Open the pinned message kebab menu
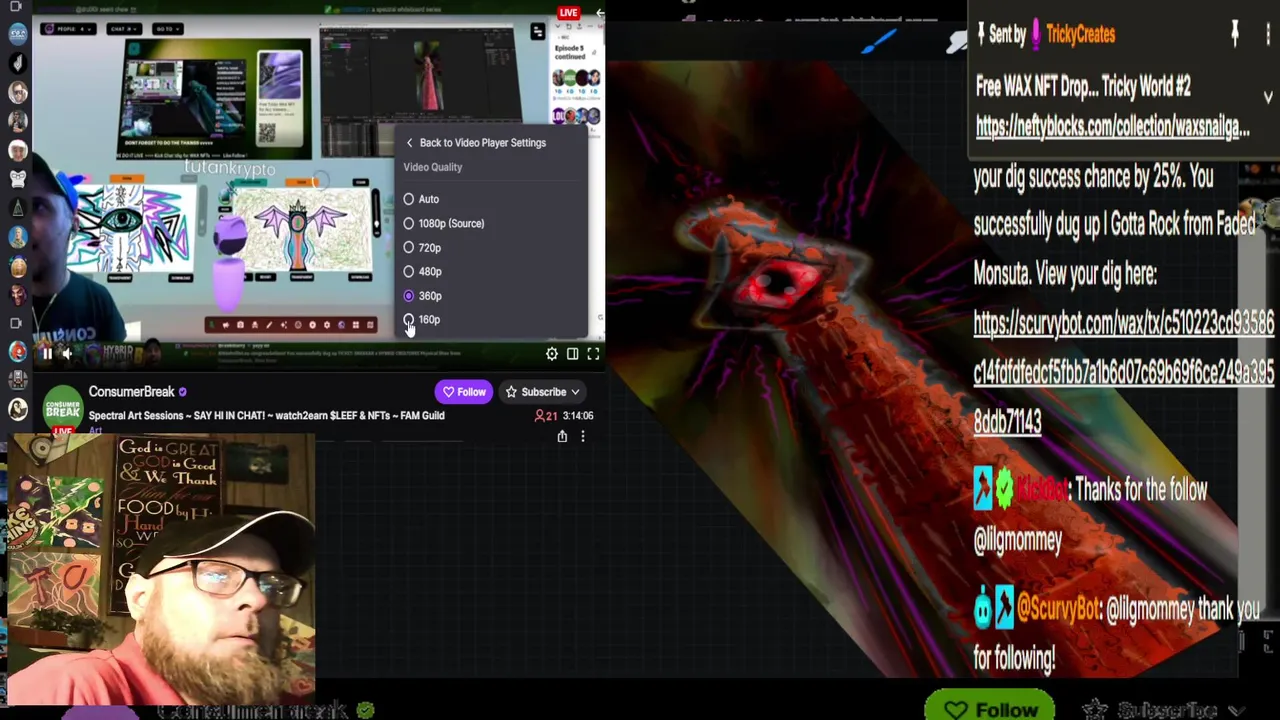The width and height of the screenshot is (1280, 720). [1268, 33]
